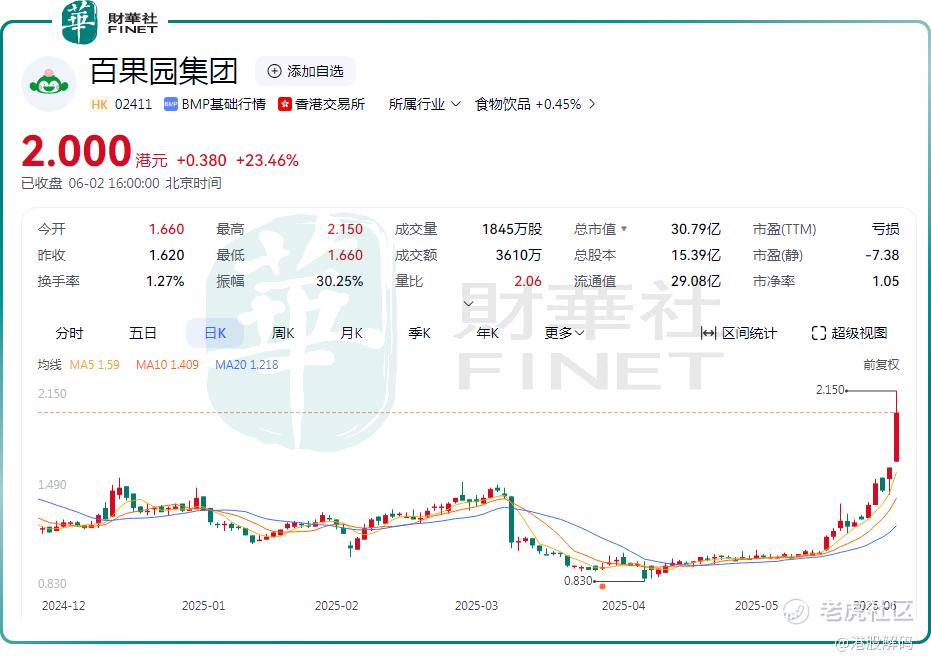Toggle the MA20 moving average label
The width and height of the screenshot is (931, 664).
pos(246,365)
